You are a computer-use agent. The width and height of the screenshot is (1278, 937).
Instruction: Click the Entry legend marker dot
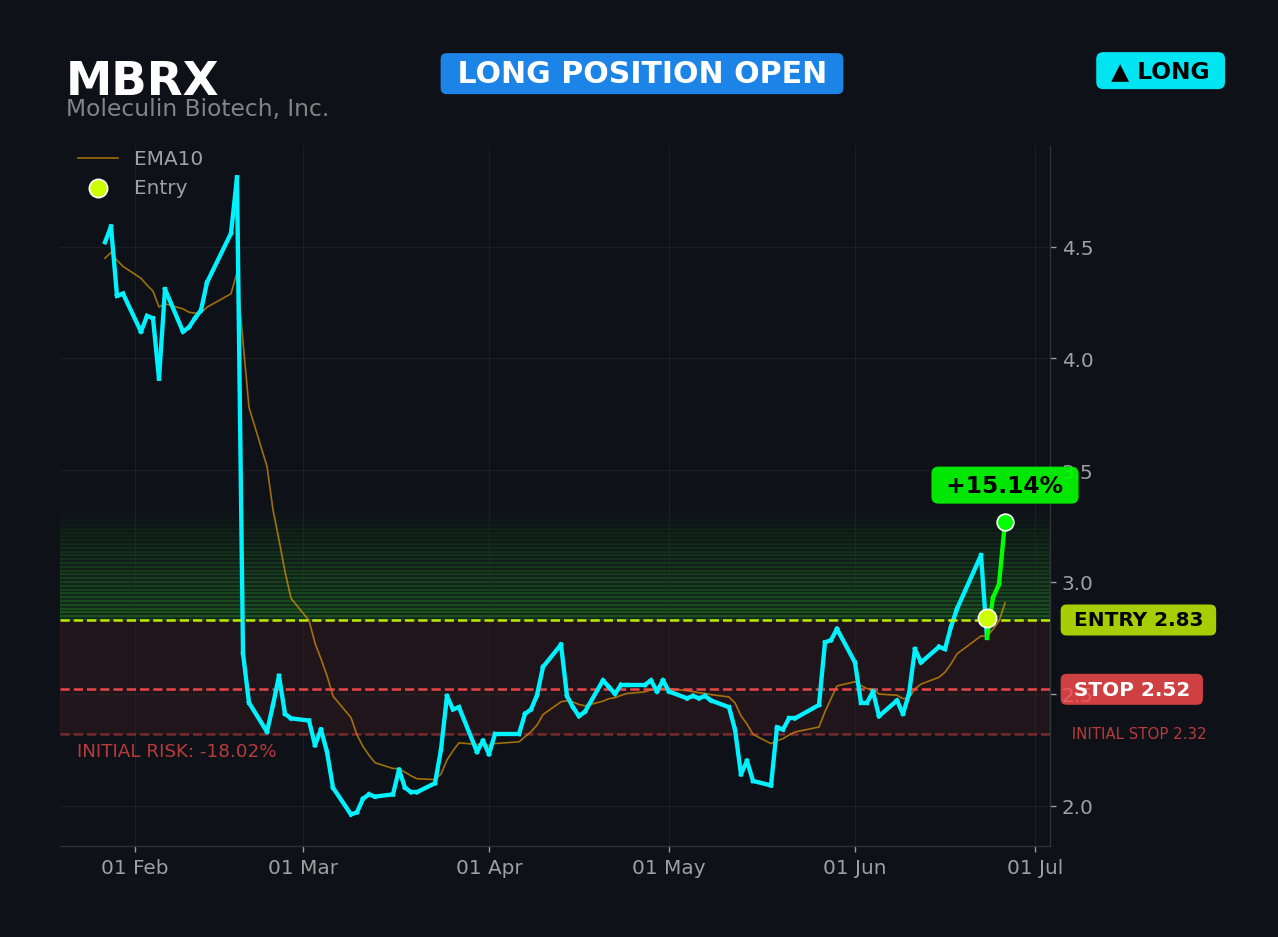[98, 188]
